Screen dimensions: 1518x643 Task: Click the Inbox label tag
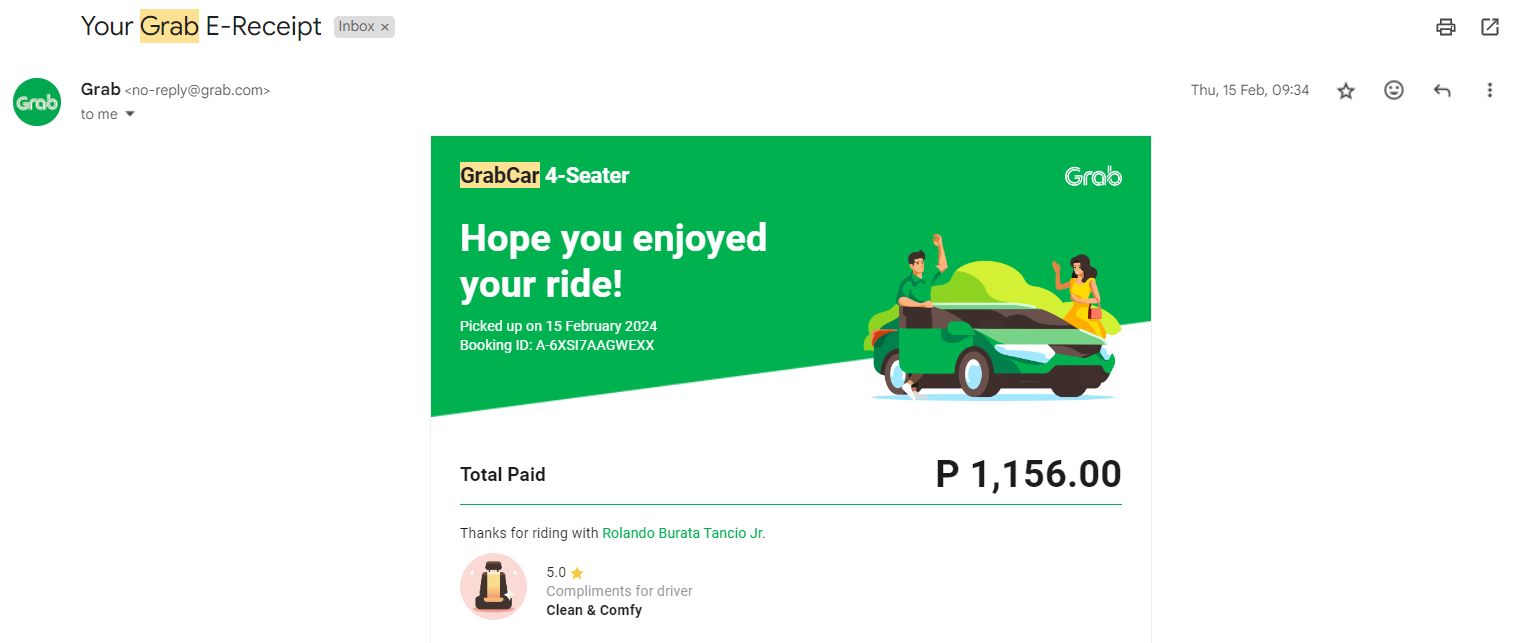tap(356, 27)
